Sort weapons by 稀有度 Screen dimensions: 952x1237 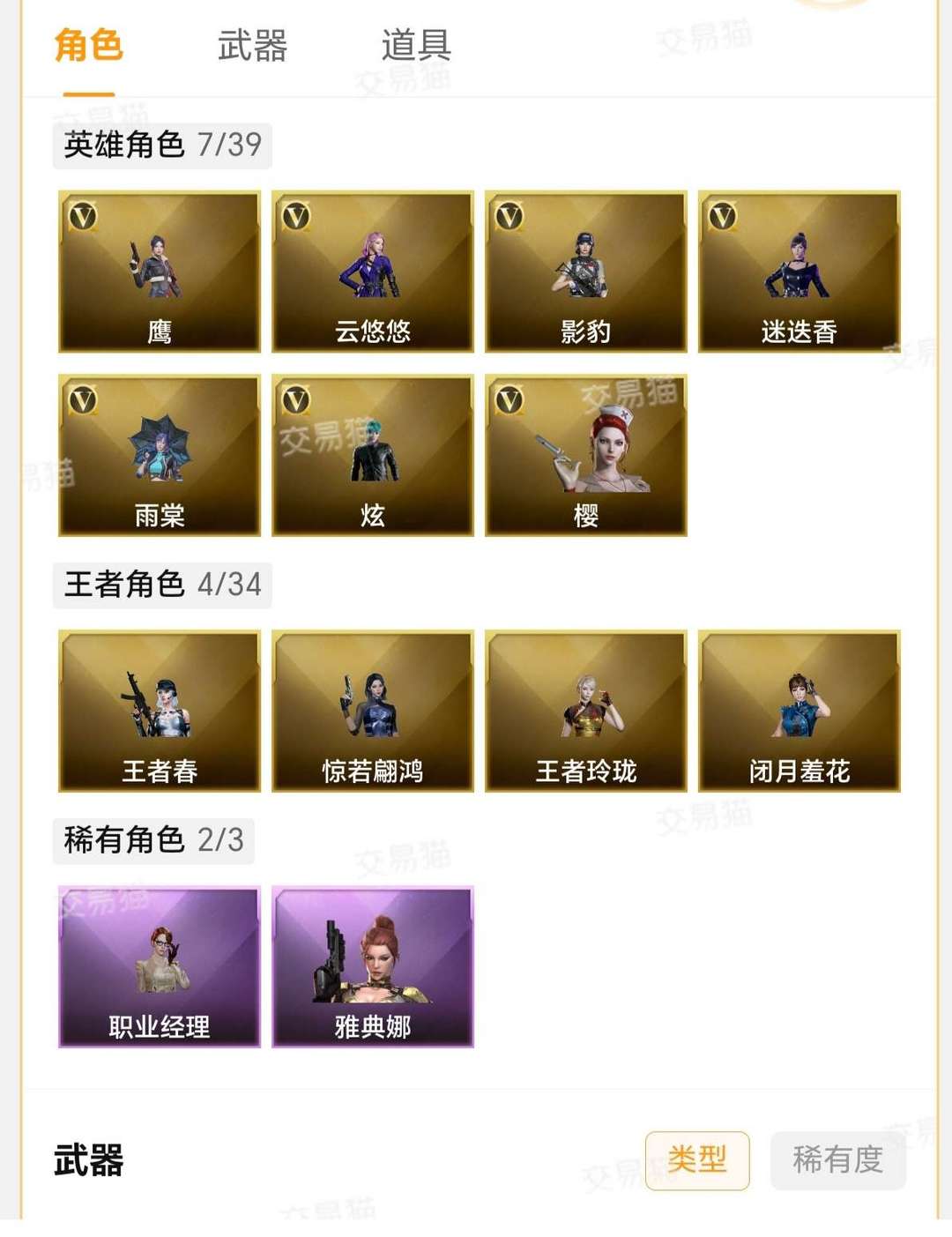838,1160
